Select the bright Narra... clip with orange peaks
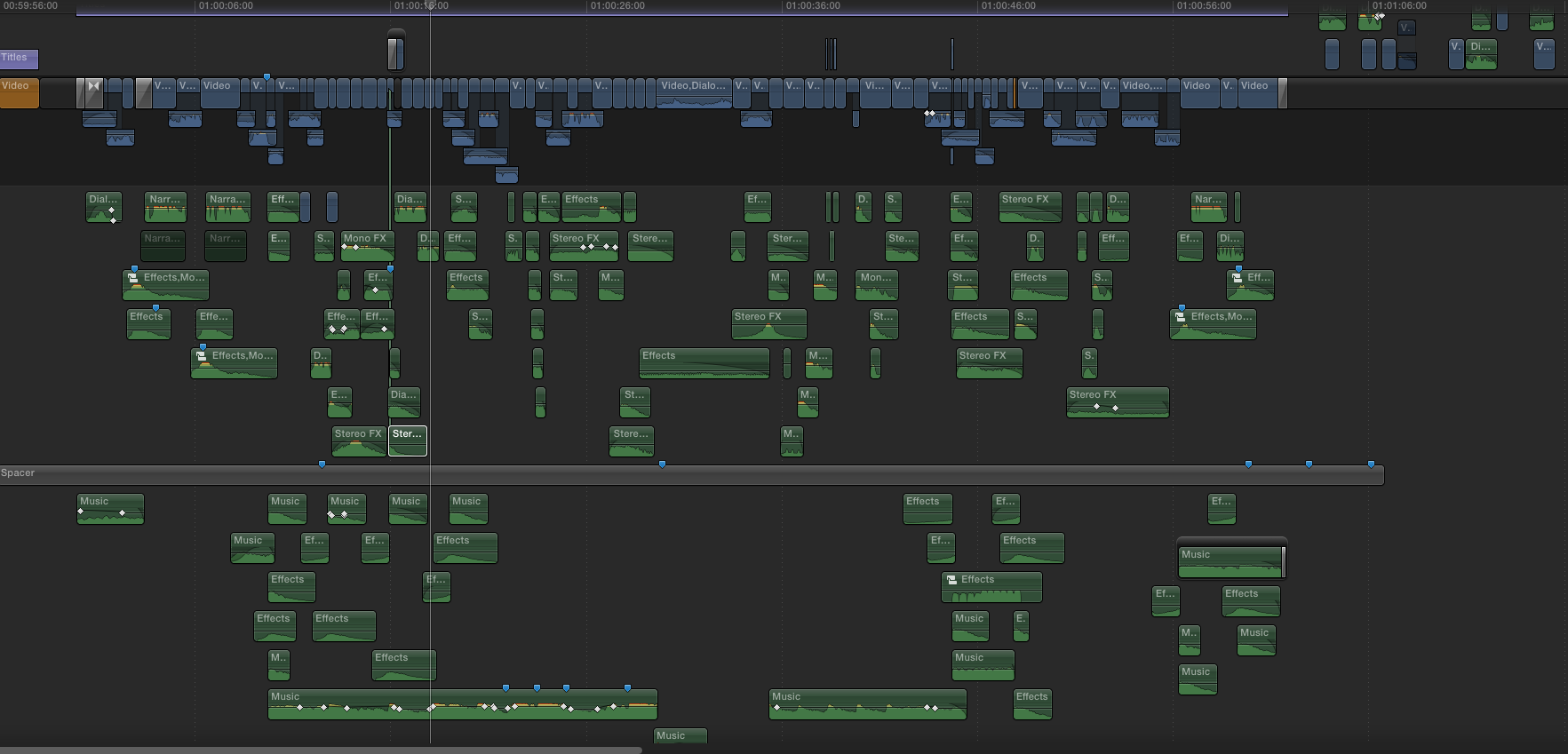1568x754 pixels. [x=228, y=207]
